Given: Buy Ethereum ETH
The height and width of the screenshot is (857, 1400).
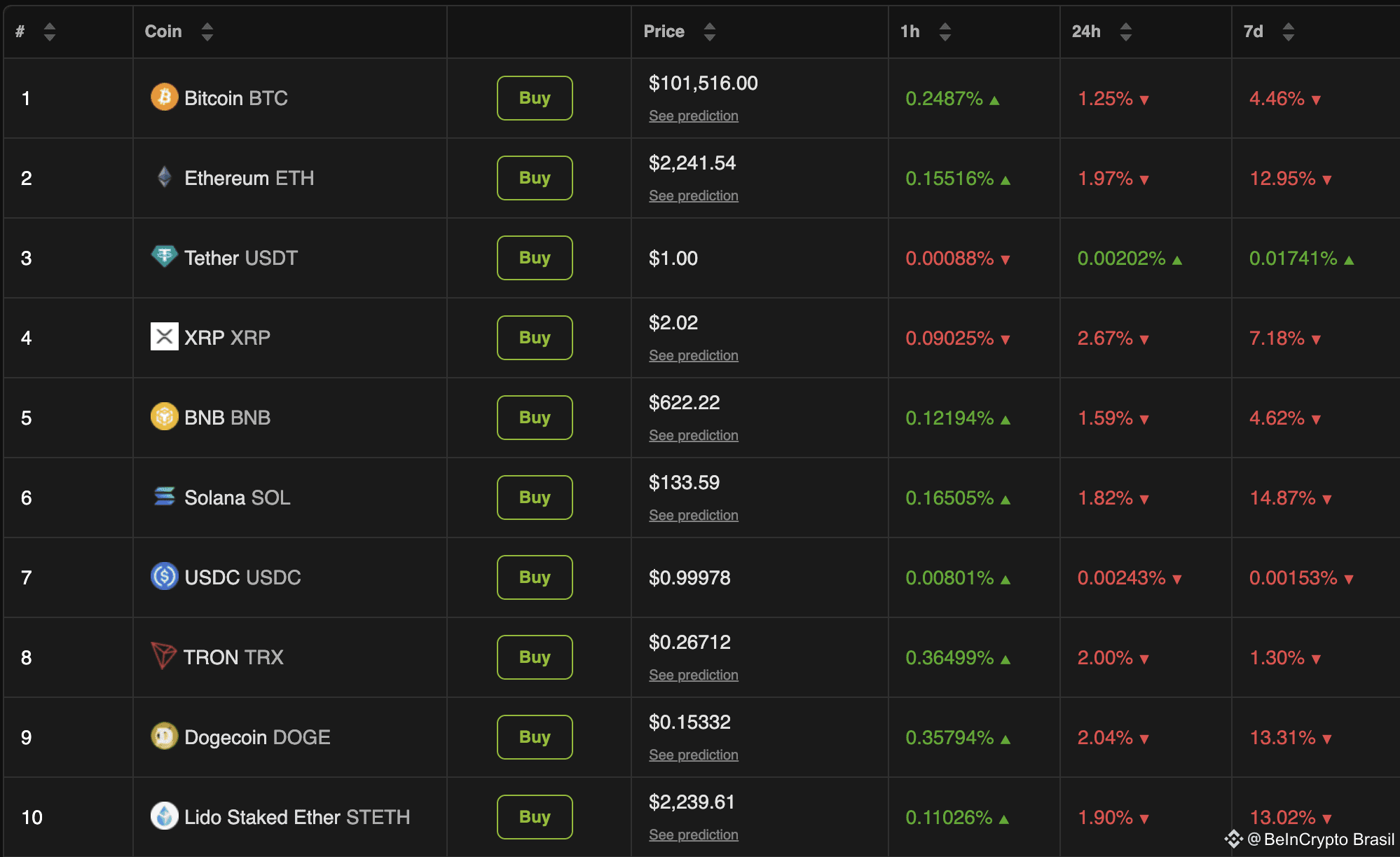Looking at the screenshot, I should [535, 178].
